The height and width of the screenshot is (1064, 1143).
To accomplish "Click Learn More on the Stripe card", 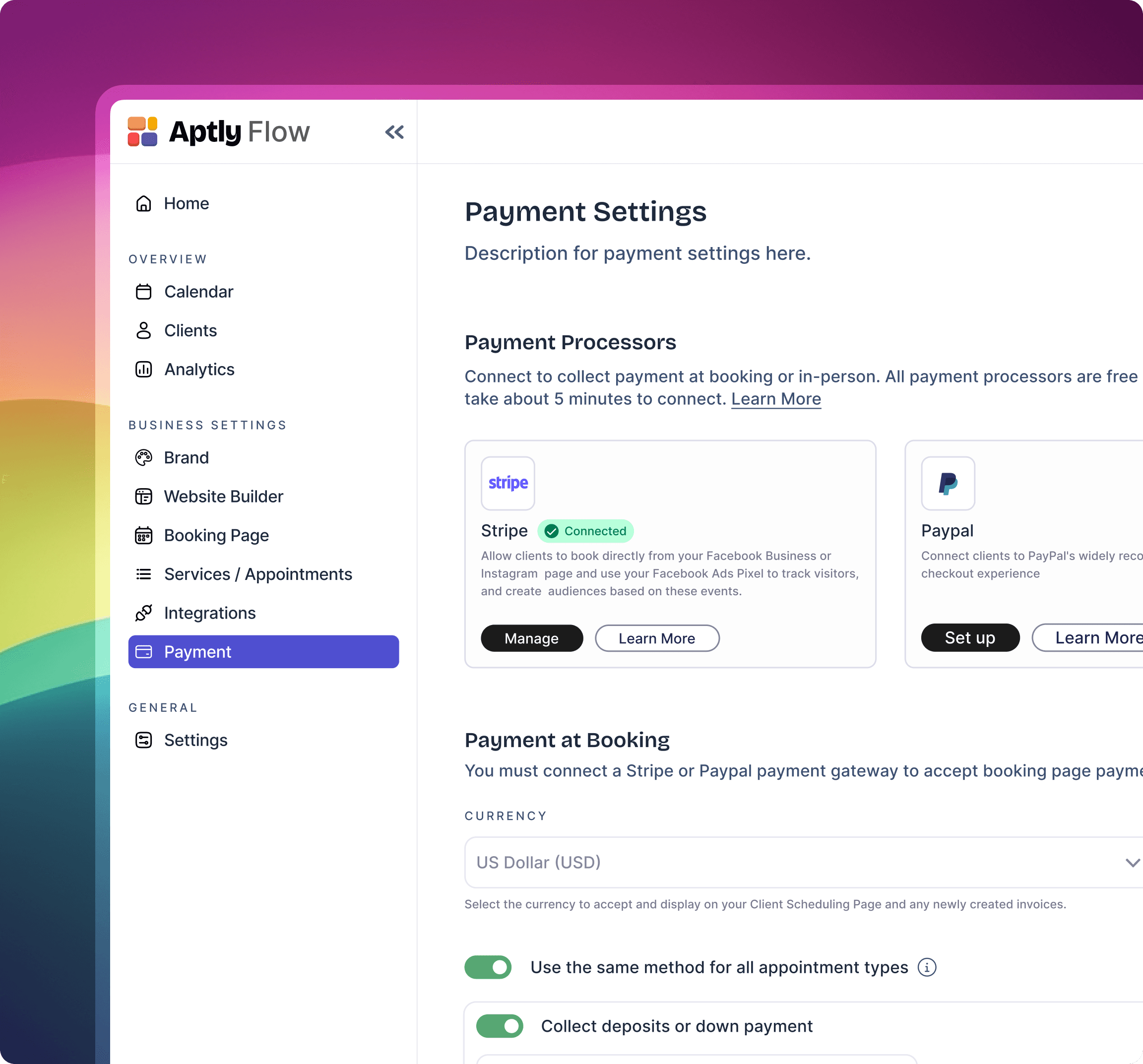I will [657, 638].
